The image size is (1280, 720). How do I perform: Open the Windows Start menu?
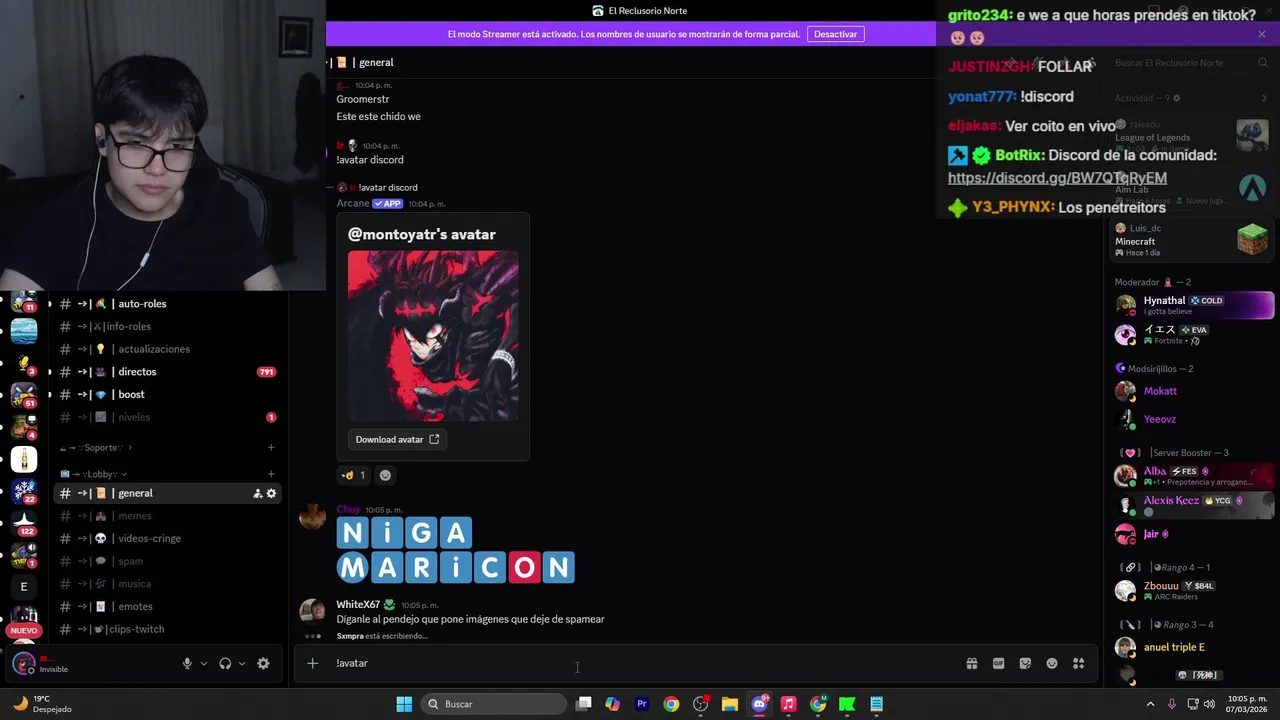coord(404,704)
